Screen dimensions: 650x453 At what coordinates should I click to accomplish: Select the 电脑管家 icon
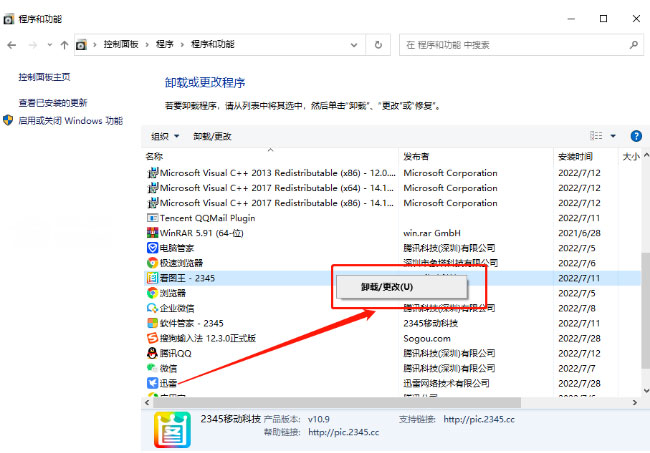(x=153, y=248)
